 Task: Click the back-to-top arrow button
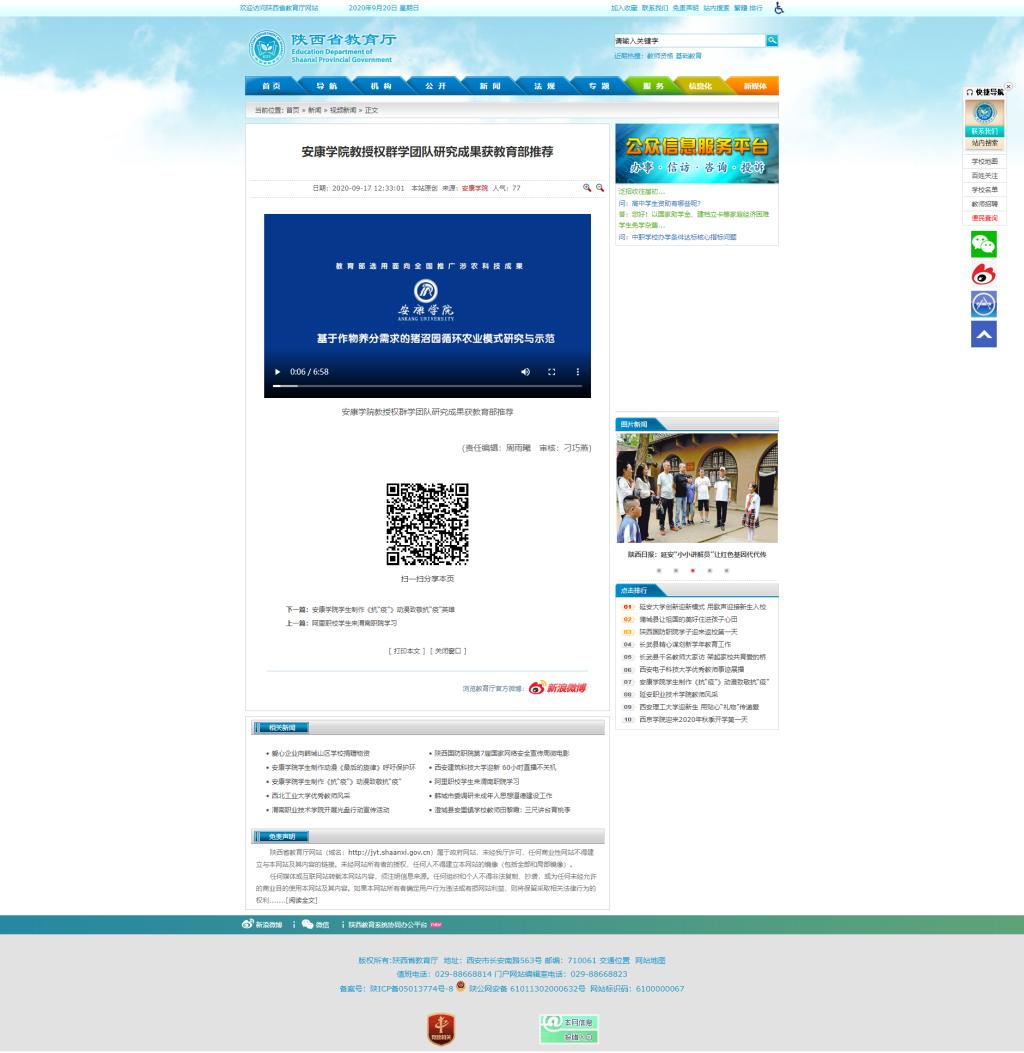click(983, 335)
